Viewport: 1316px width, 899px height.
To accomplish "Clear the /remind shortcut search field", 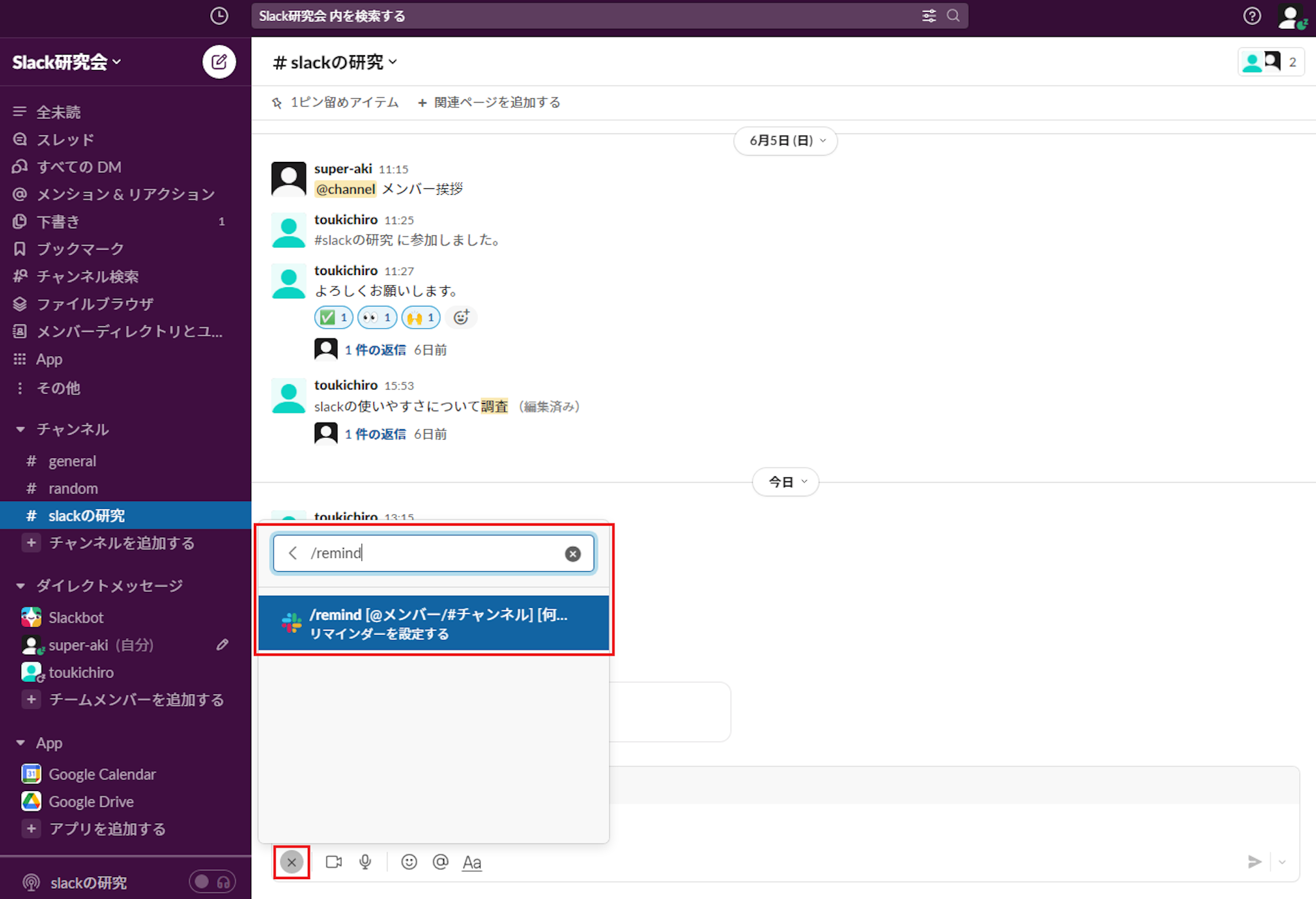I will tap(573, 553).
